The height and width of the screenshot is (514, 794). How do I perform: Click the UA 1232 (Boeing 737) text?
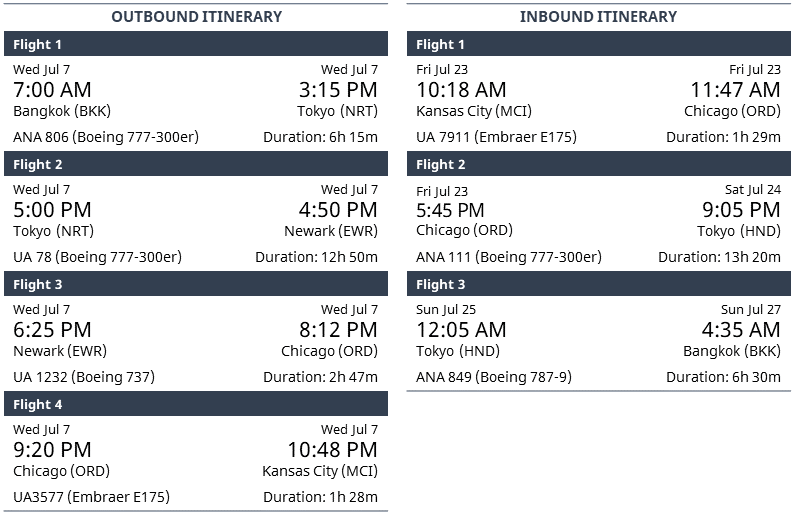pos(84,377)
